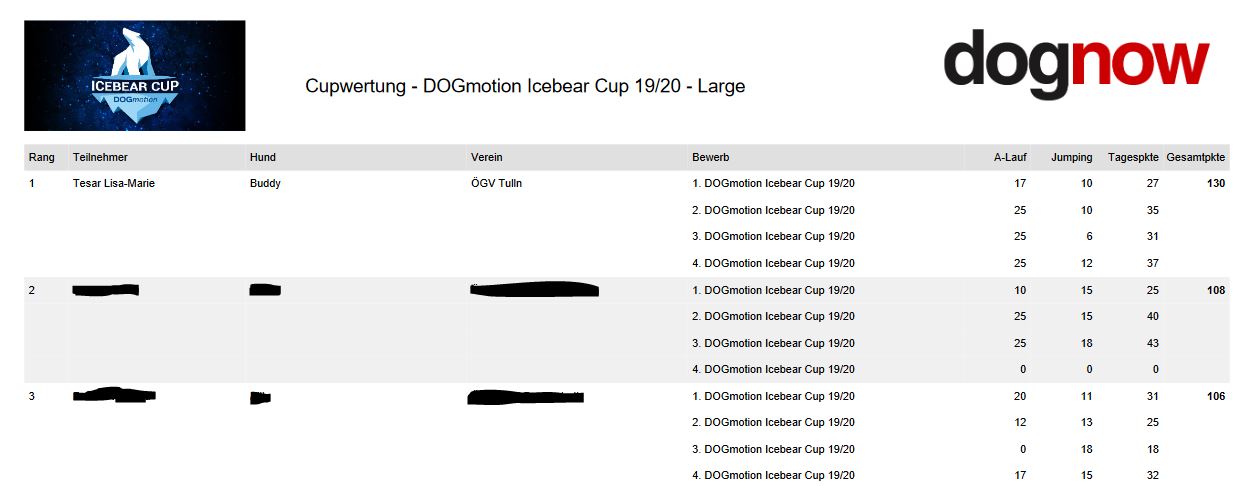Click the Jumping column header
This screenshot has width=1238, height=486.
(1071, 158)
